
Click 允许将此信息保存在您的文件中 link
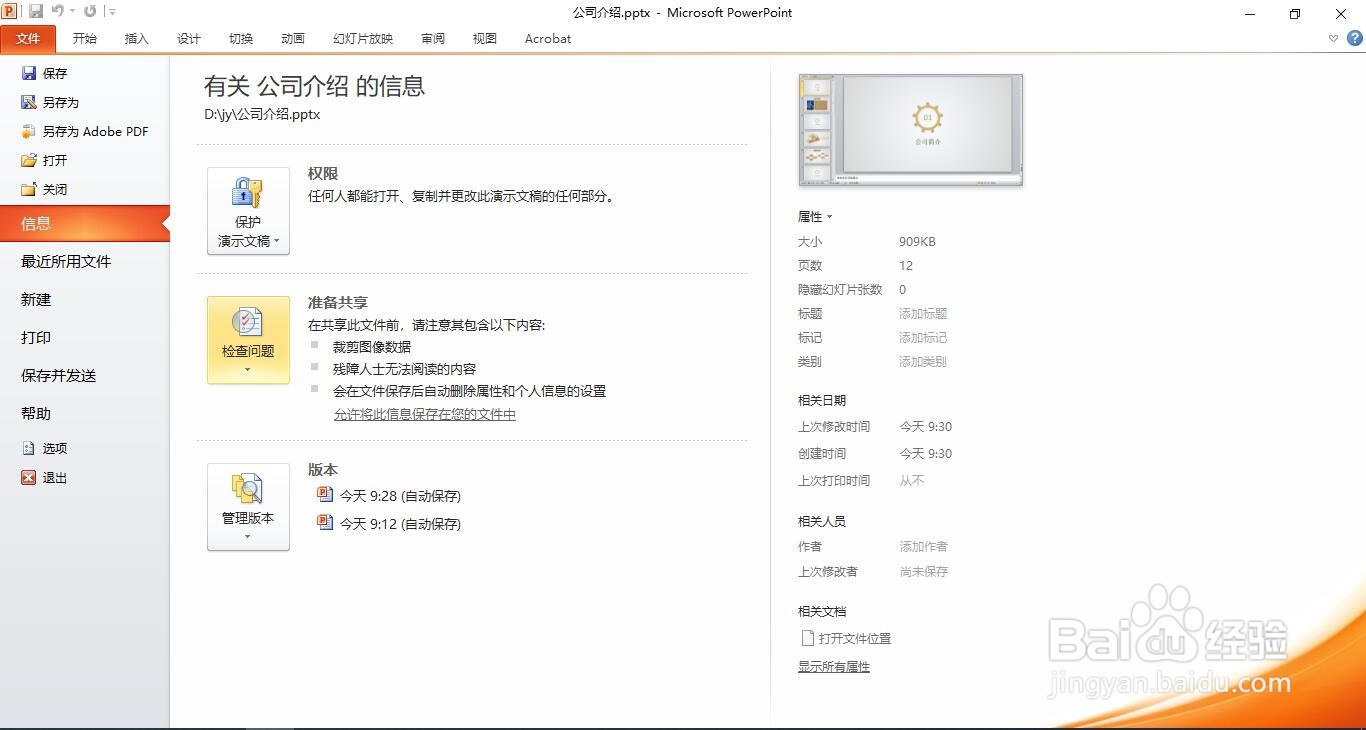coord(425,414)
